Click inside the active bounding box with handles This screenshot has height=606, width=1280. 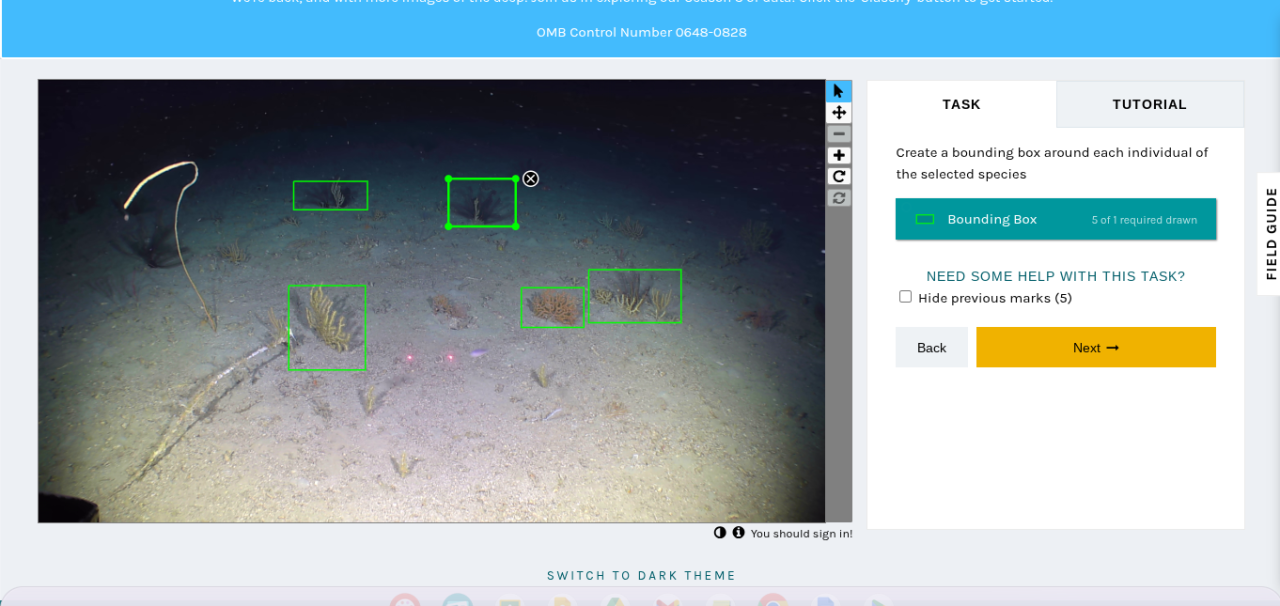click(x=482, y=203)
